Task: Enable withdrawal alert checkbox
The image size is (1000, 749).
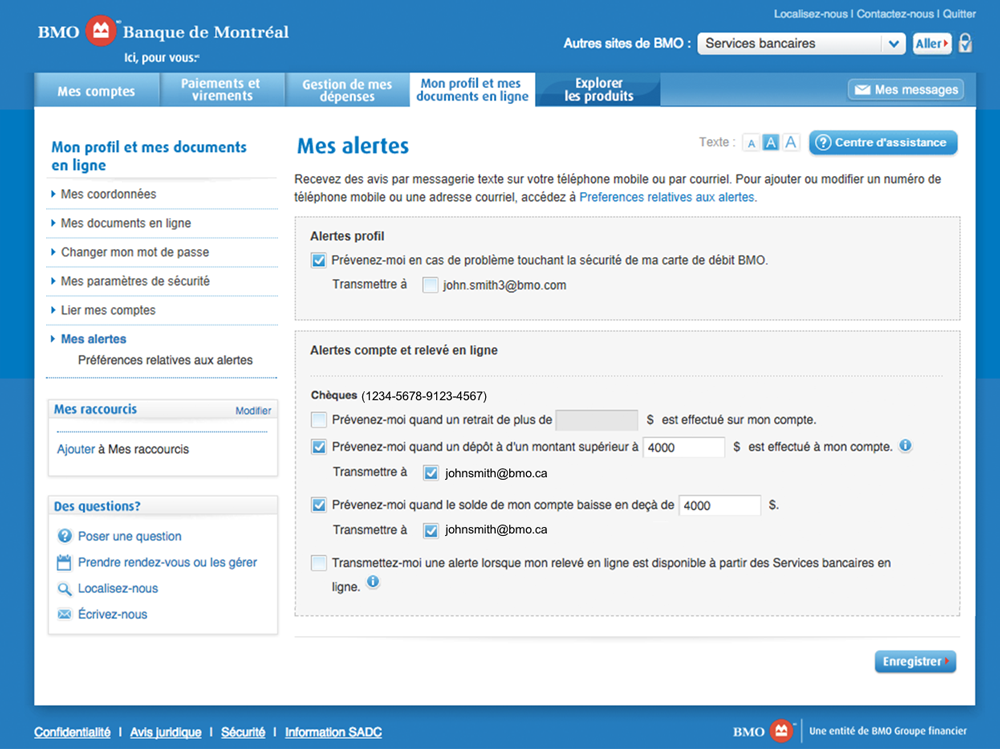Action: click(x=319, y=419)
